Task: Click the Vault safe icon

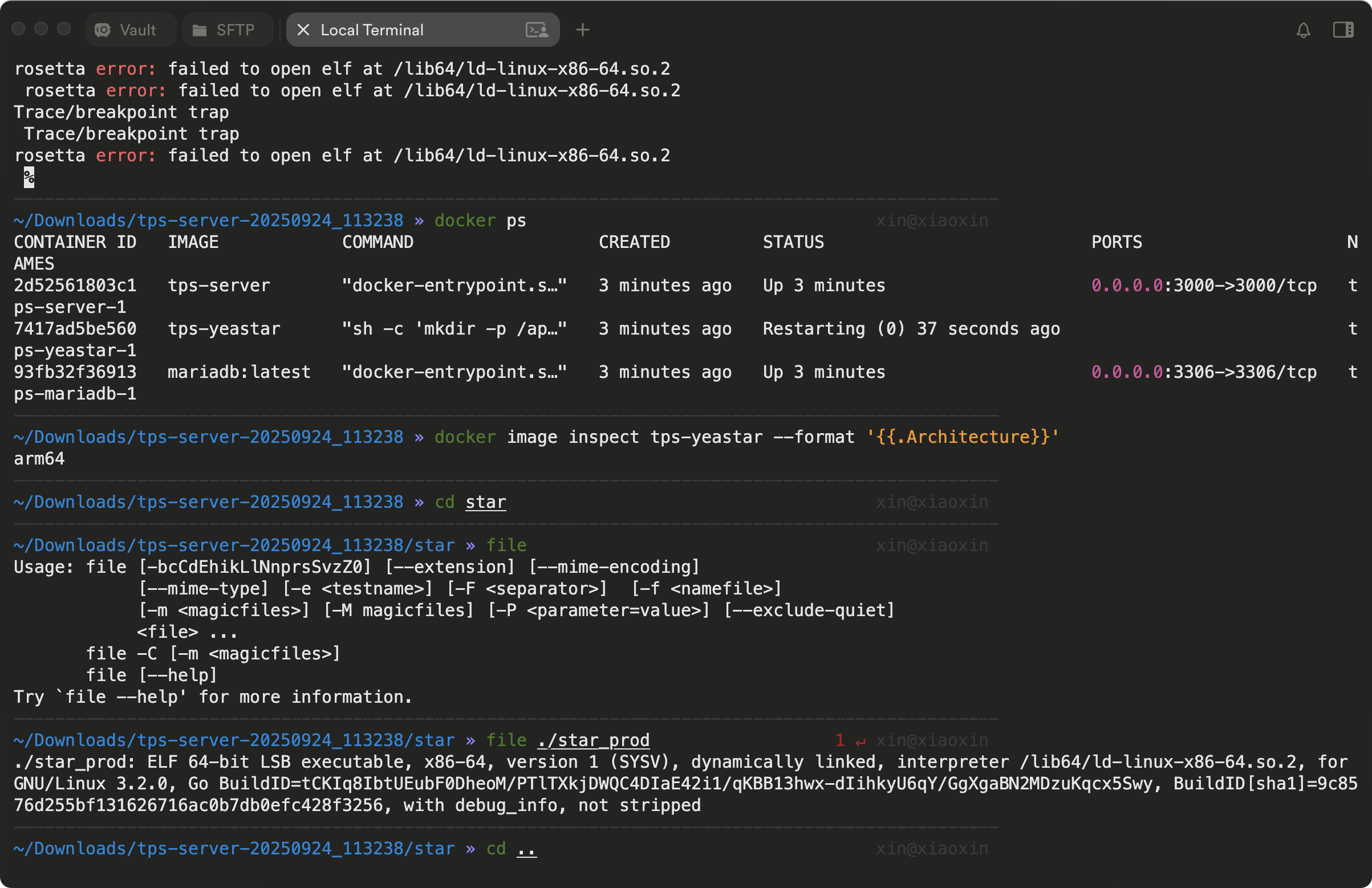Action: pyautogui.click(x=103, y=30)
